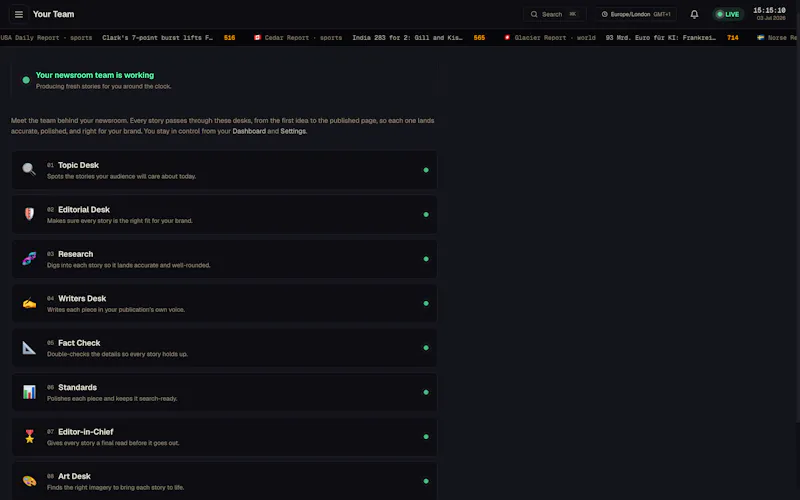
Task: Click the 15:15:10 clock display
Action: [x=769, y=10]
